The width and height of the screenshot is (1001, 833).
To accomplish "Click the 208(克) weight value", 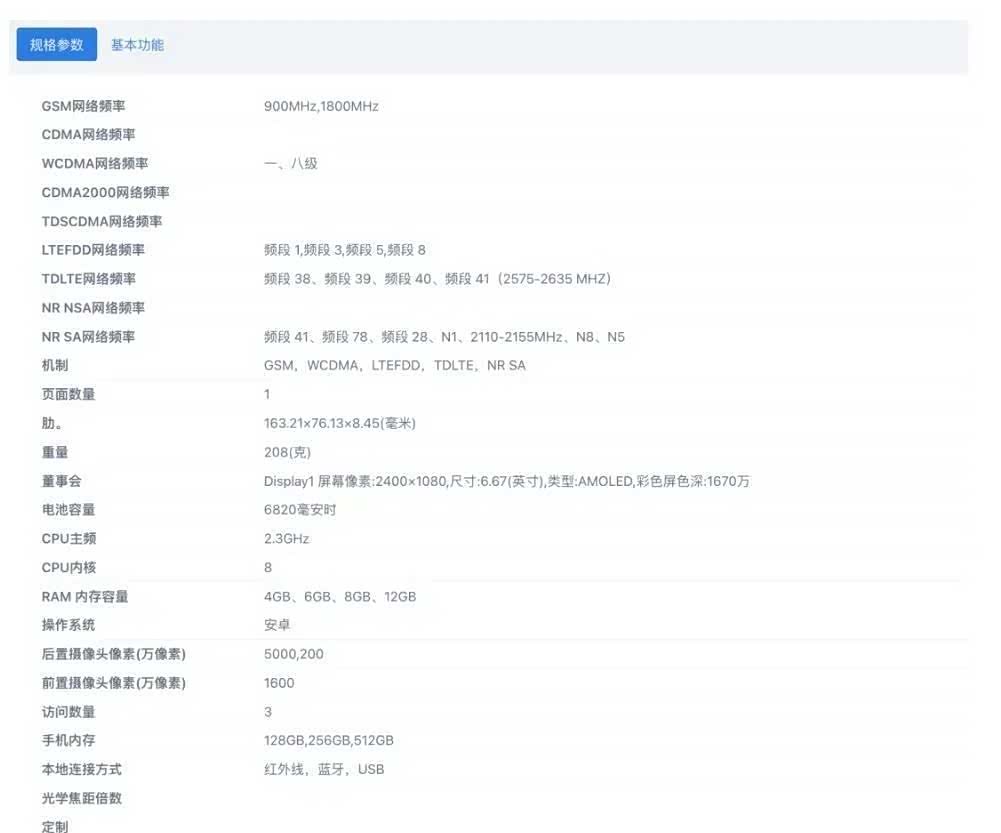I will pyautogui.click(x=287, y=452).
